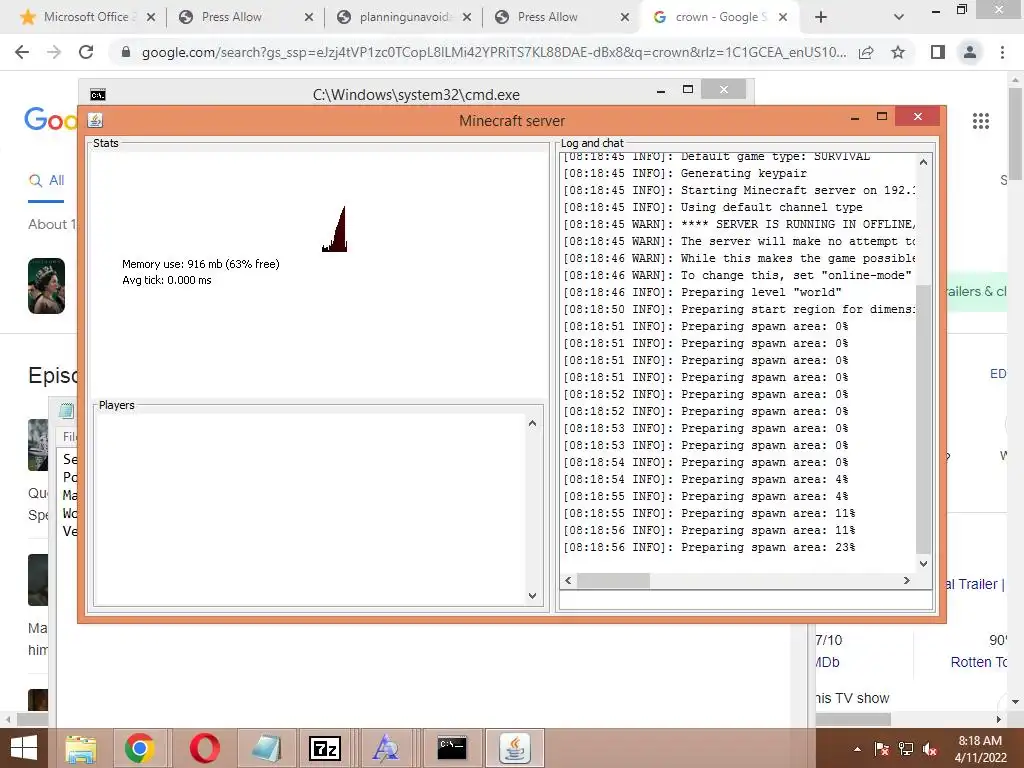Open the Windows Start button
This screenshot has height=768, width=1024.
point(24,748)
